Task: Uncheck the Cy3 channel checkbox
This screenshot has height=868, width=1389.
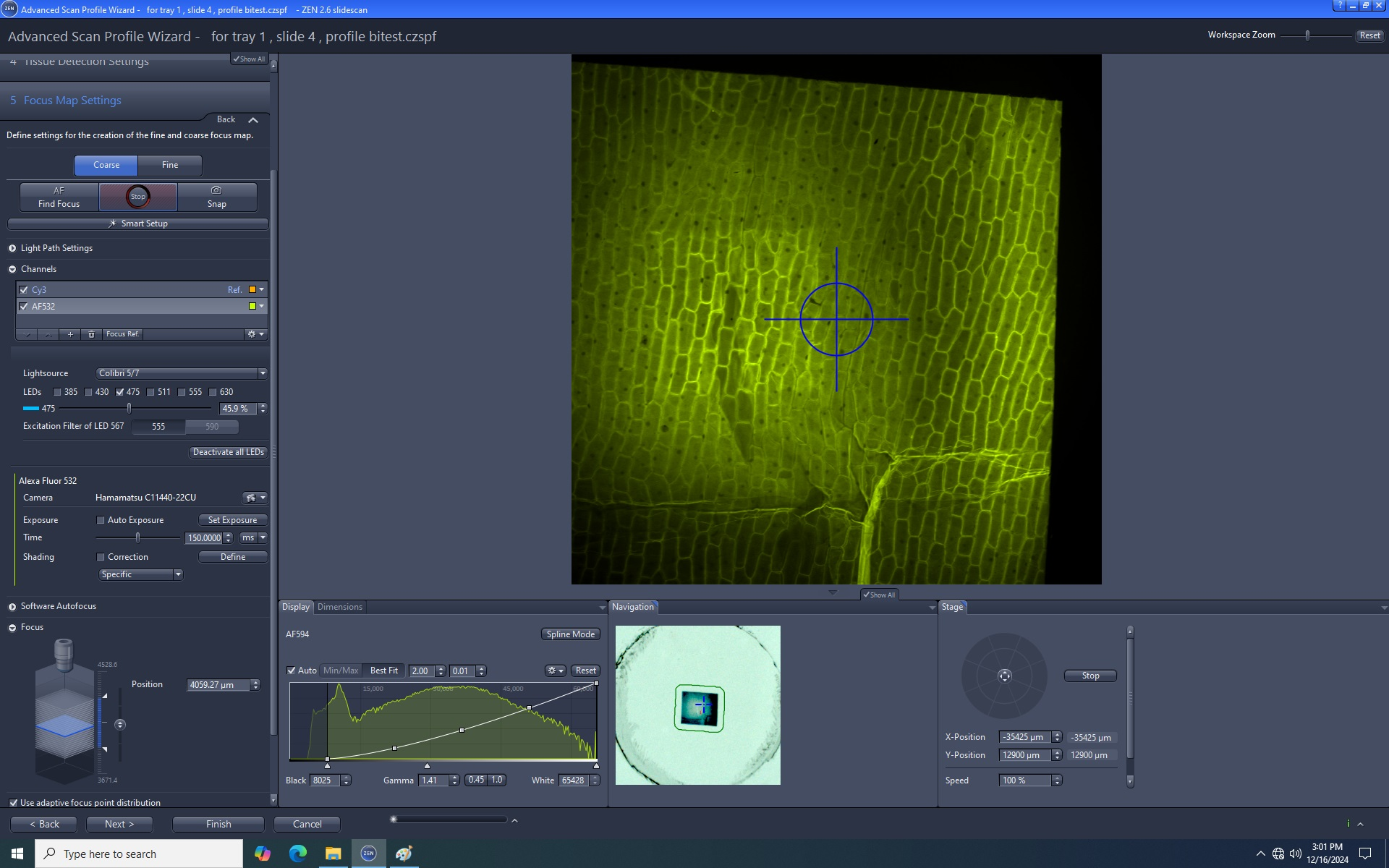Action: tap(24, 290)
